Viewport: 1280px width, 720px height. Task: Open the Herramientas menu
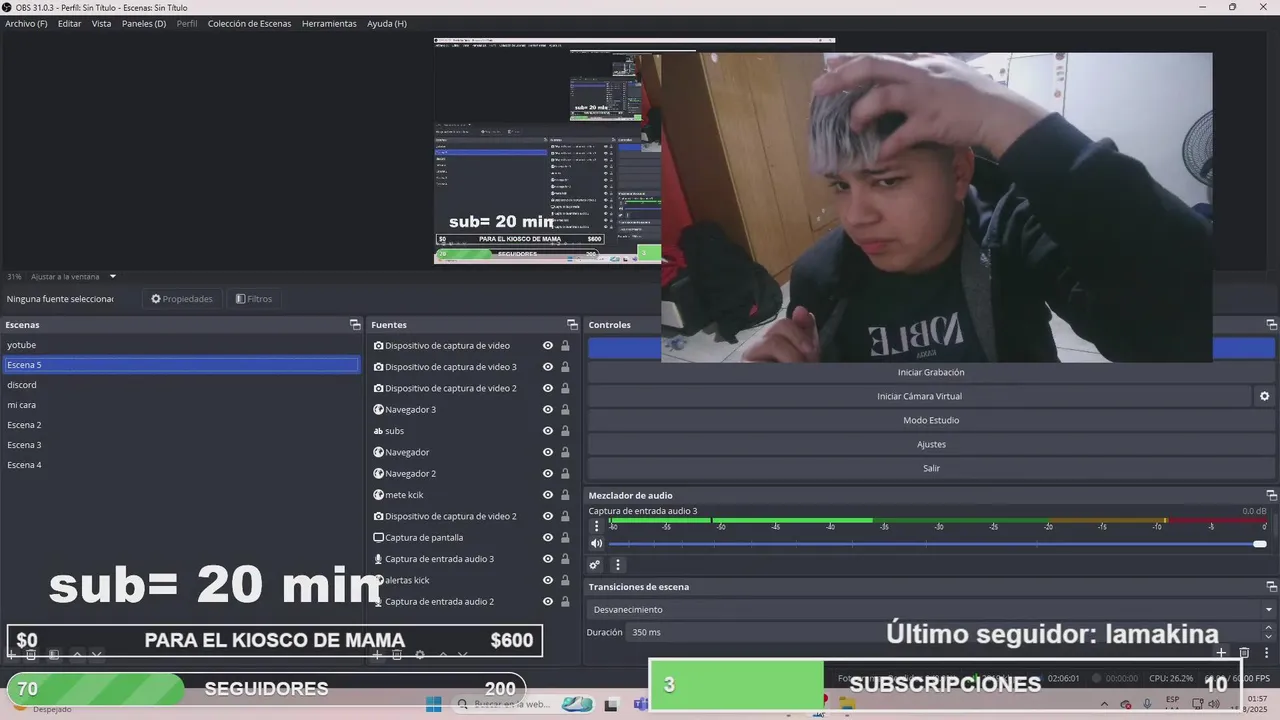point(329,23)
